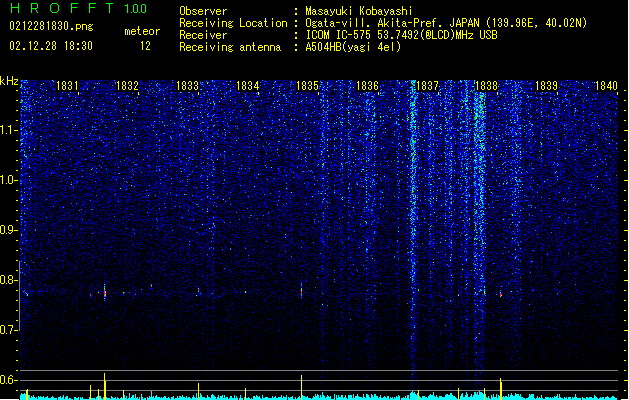The height and width of the screenshot is (400, 629).
Task: Click the Receiving Location label
Action: point(233,23)
